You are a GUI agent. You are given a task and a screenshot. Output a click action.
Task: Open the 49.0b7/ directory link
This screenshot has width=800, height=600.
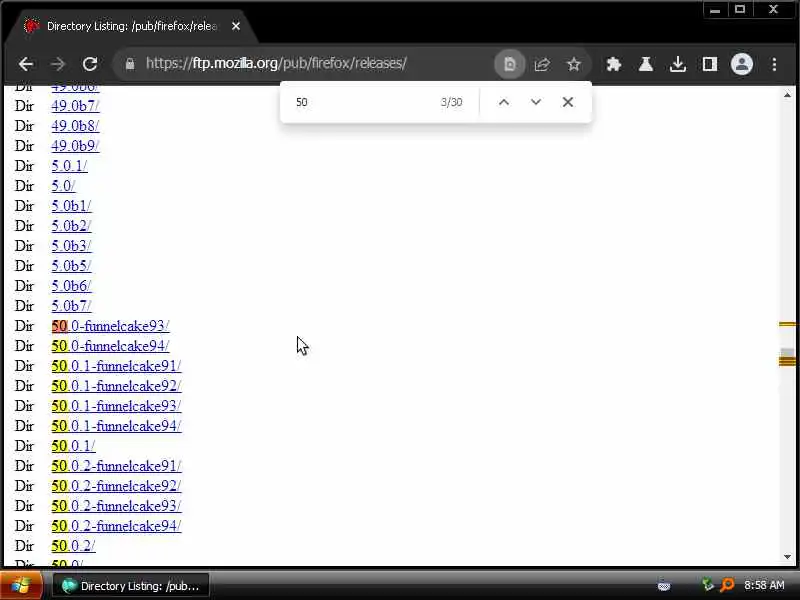pos(76,106)
